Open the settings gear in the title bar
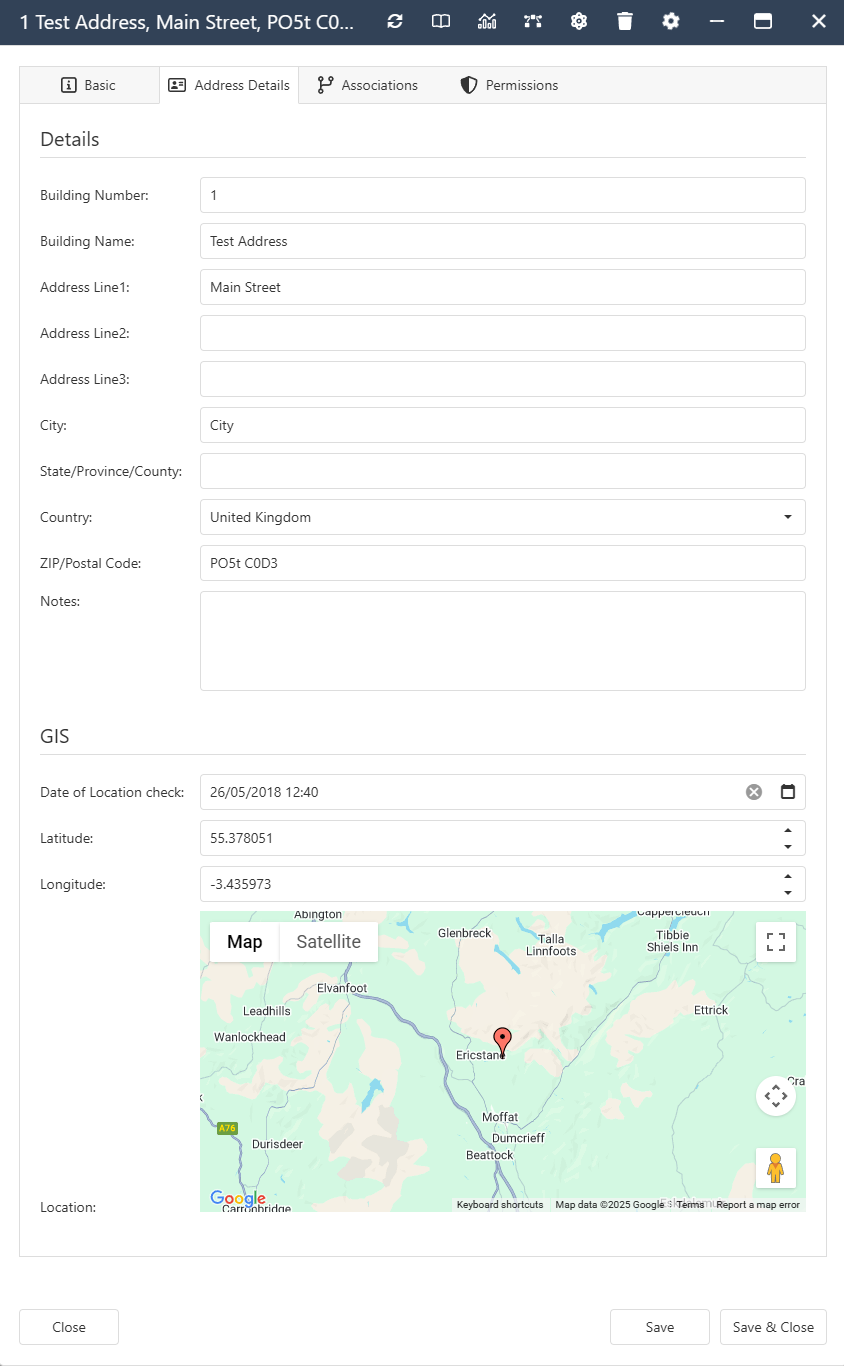This screenshot has width=844, height=1366. click(x=670, y=21)
